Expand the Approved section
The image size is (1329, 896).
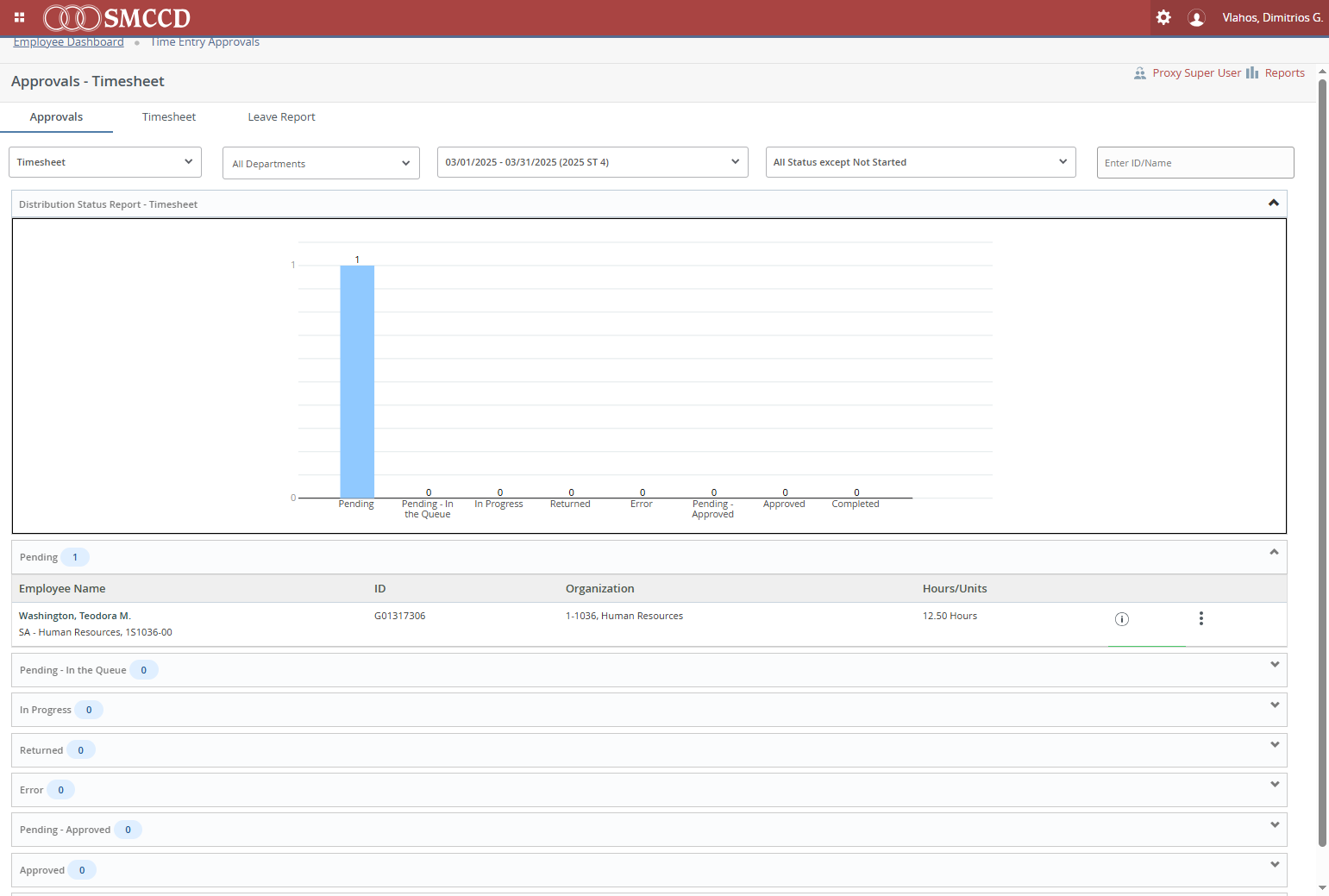[x=1275, y=865]
